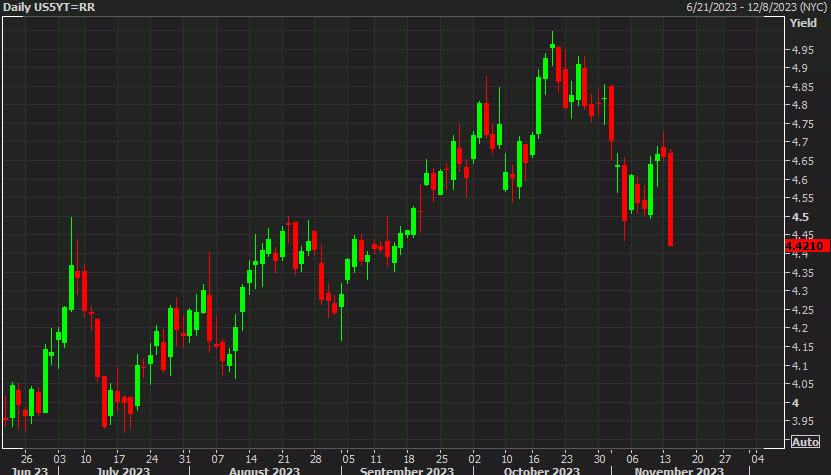831x475 pixels.
Task: Click the 4.85 yield axis label
Action: click(803, 87)
